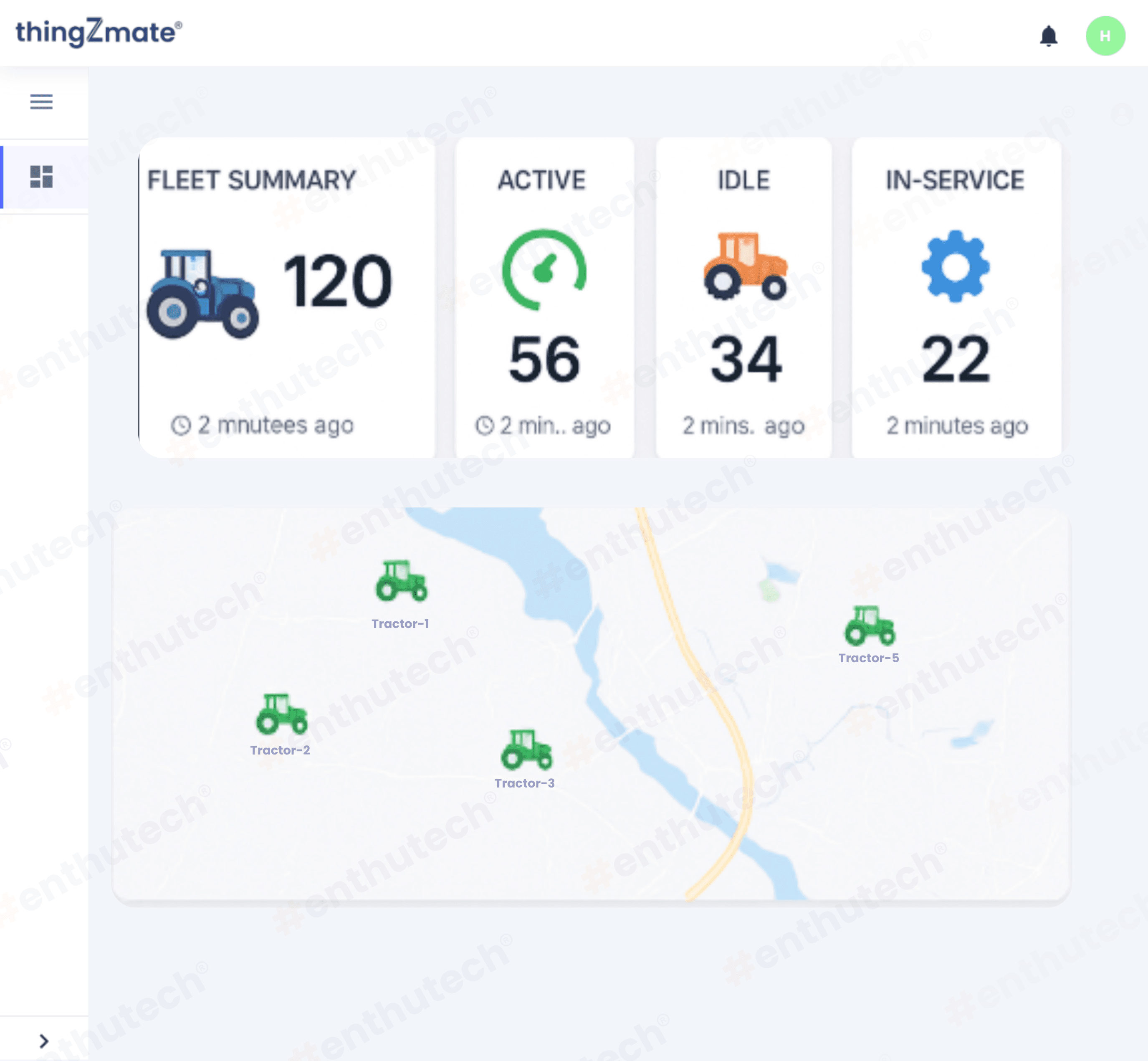The height and width of the screenshot is (1061, 1148).
Task: Select Tractor-3 marker on the map
Action: pos(526,749)
